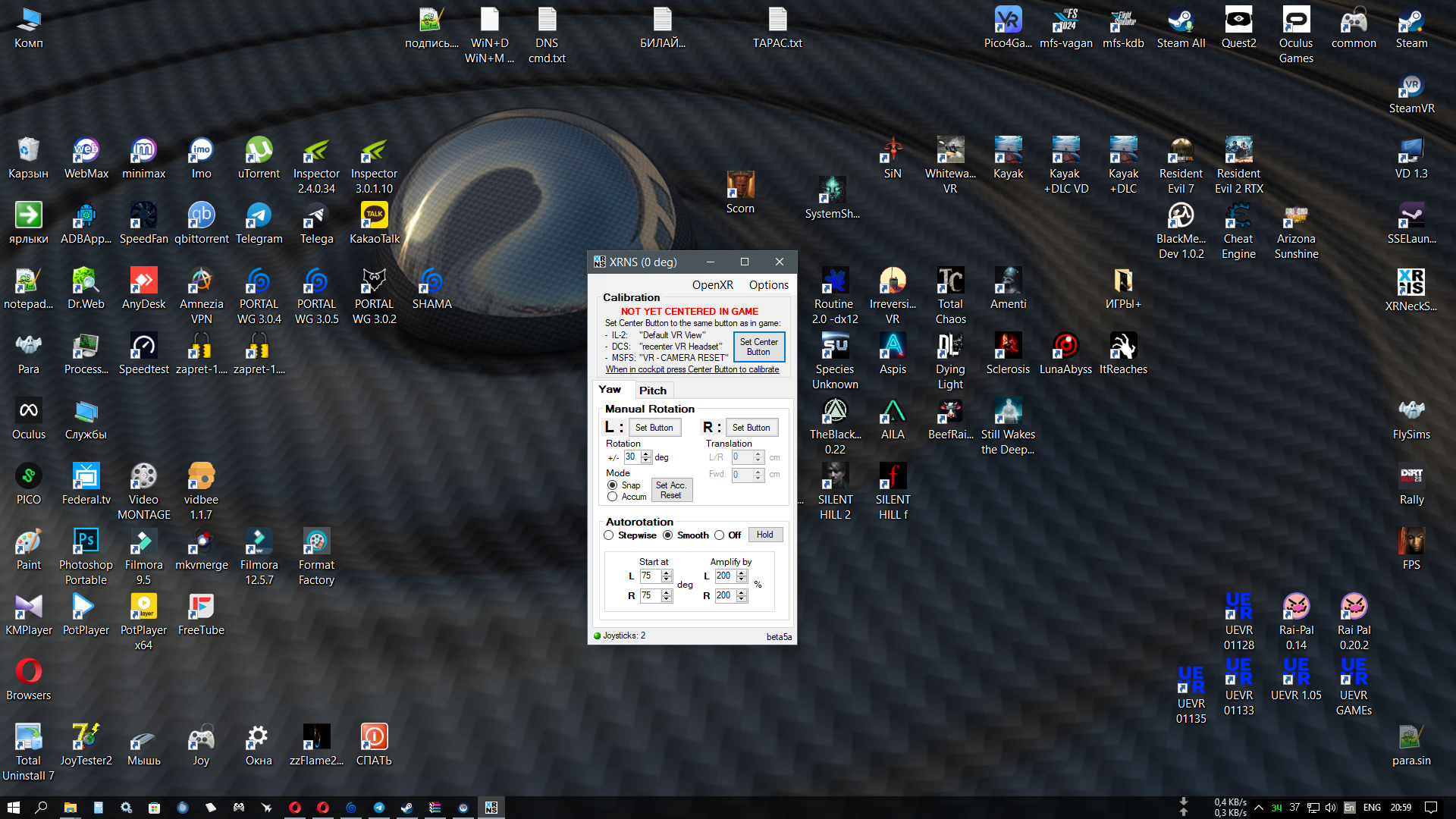Open the OpenXR menu

[712, 285]
